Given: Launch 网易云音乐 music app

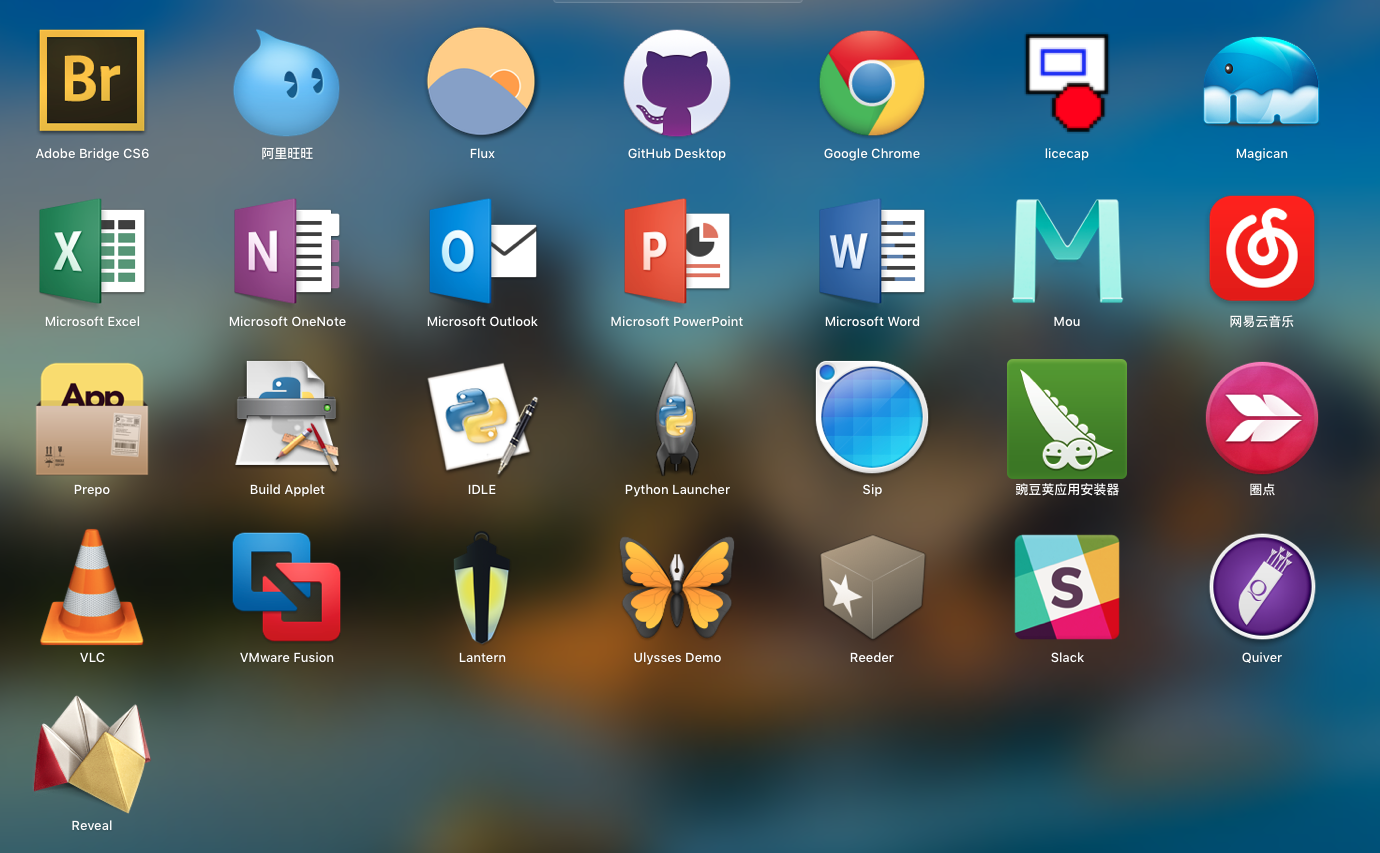Looking at the screenshot, I should coord(1261,248).
